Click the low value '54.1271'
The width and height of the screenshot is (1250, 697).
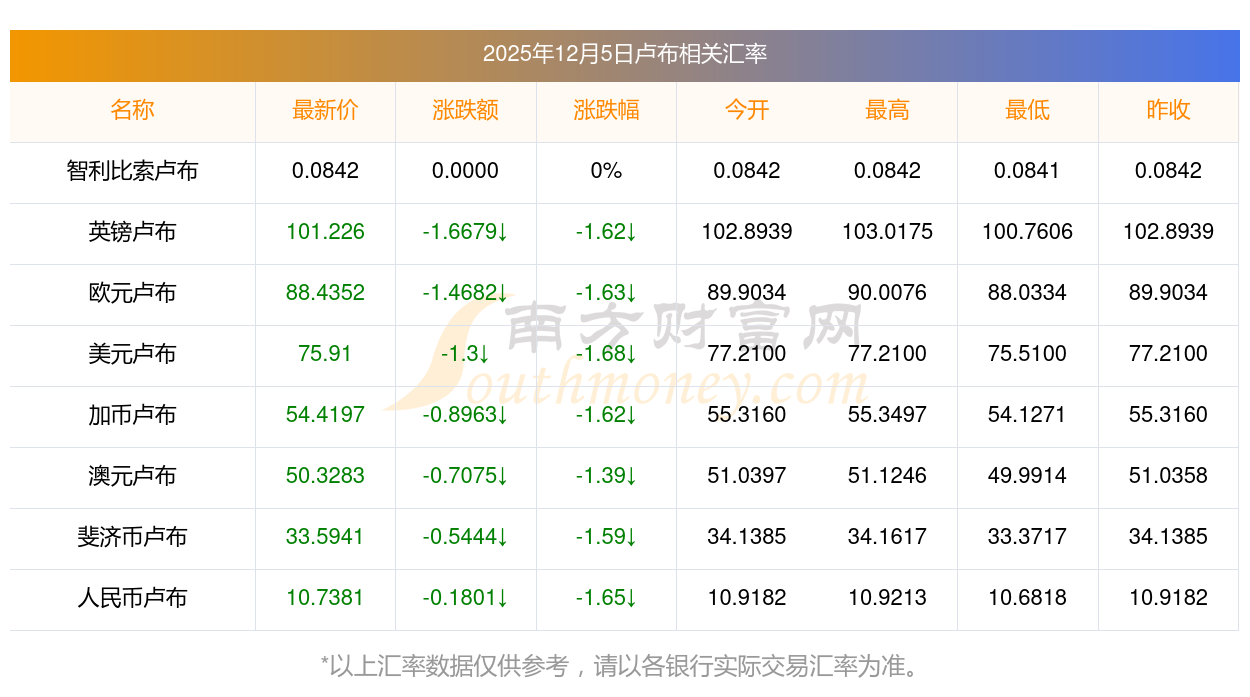click(x=1028, y=415)
